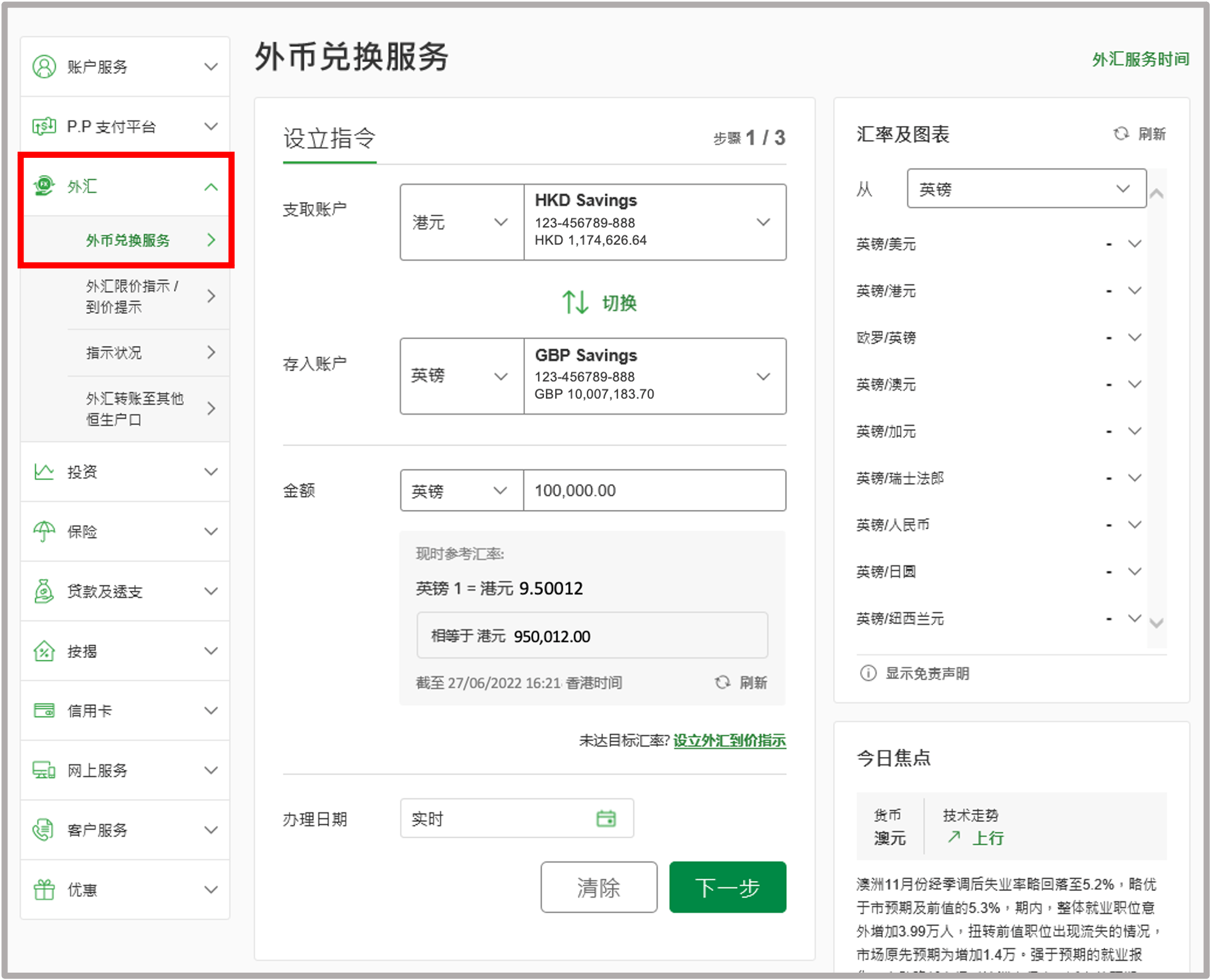Click the 切换 swap arrows icon
This screenshot has height=980, width=1211.
pos(575,302)
